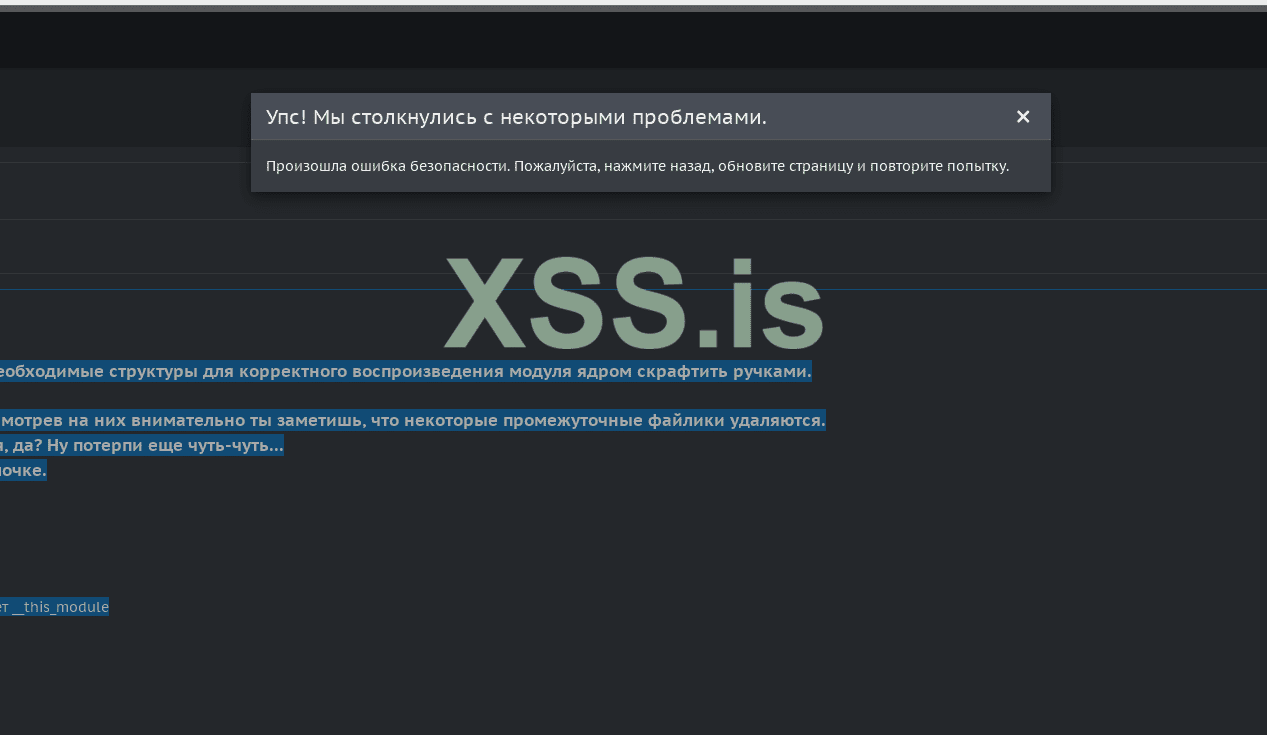Select the line ending "промежуточные файлики удаляются."
This screenshot has width=1267, height=735.
(412, 420)
